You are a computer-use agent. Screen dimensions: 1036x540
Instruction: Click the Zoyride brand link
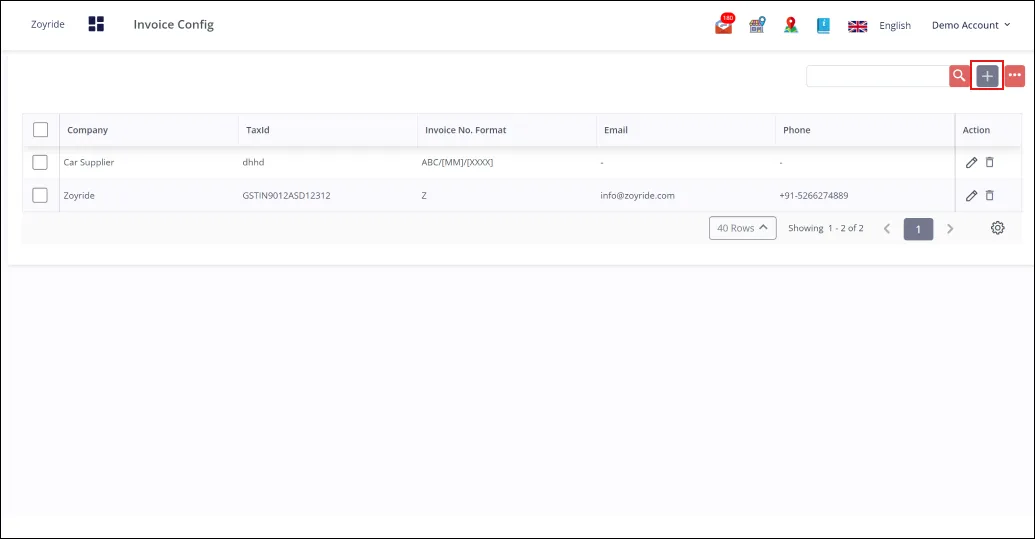(48, 24)
